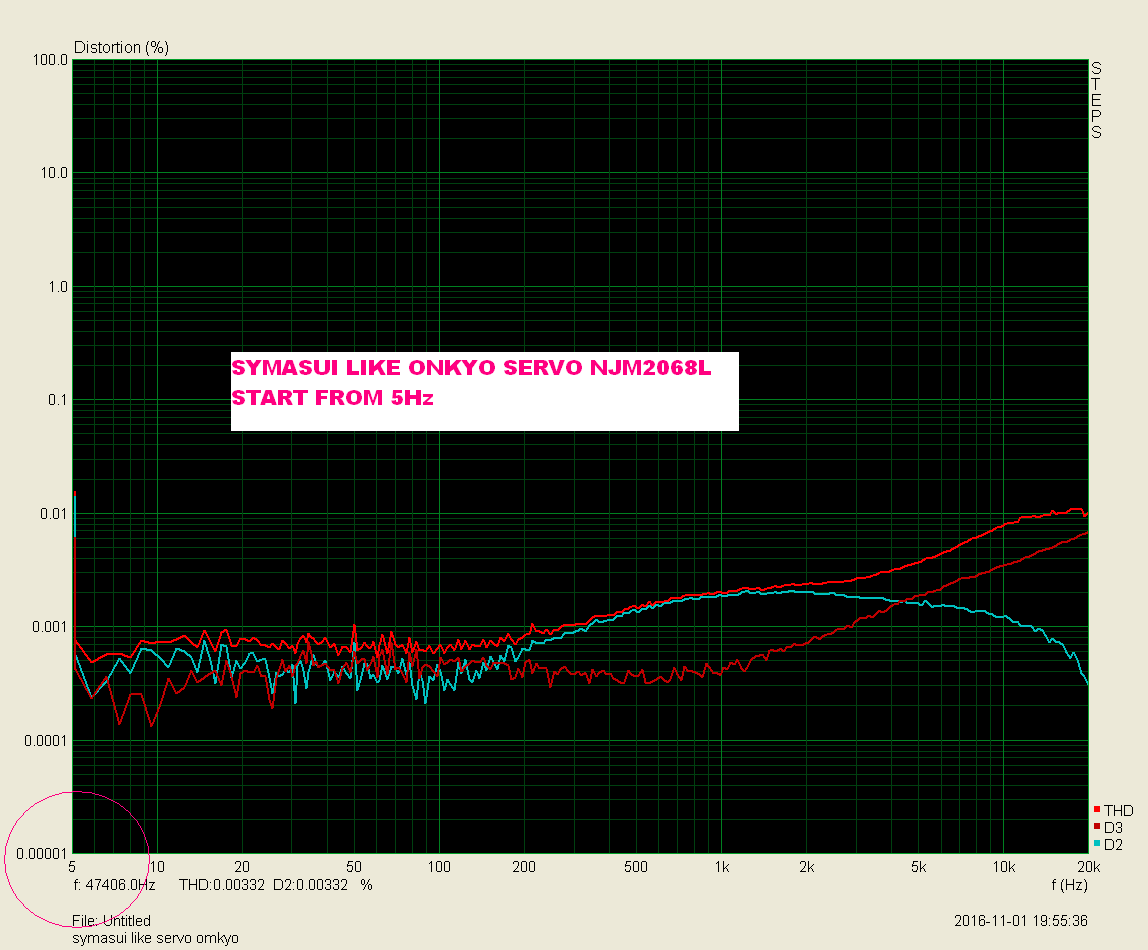Click the D3 legend entry
This screenshot has height=950, width=1148.
coord(1108,827)
